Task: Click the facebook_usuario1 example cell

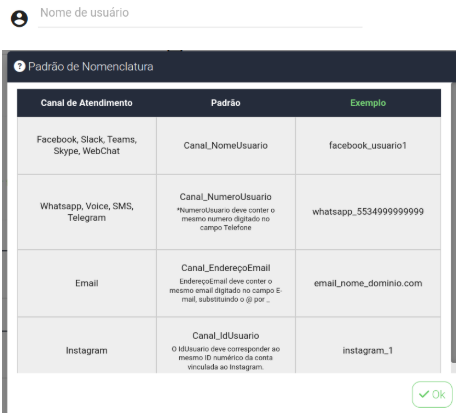Action: tap(368, 146)
